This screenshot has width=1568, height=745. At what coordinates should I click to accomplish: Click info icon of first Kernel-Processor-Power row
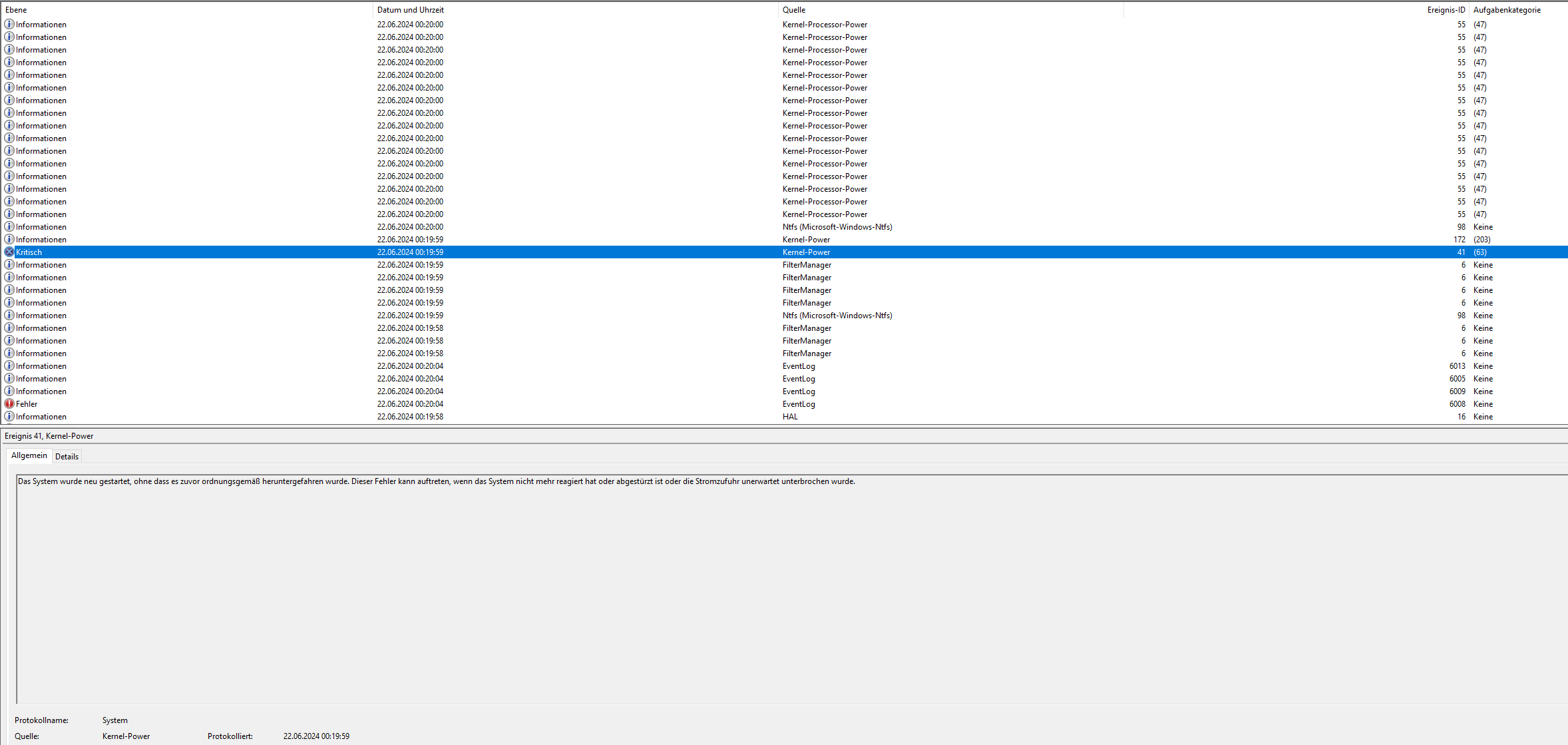[x=9, y=24]
